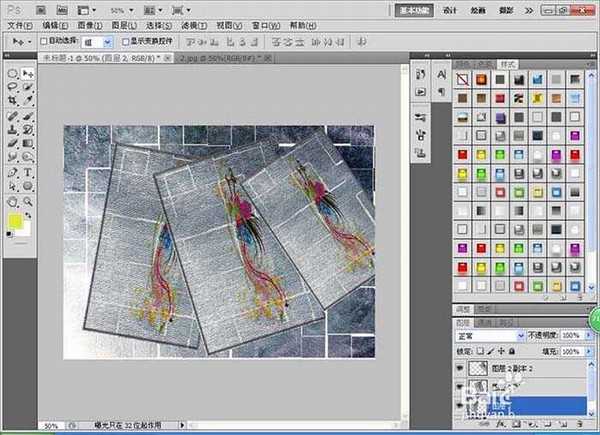Select the Lasso tool
This screenshot has width=600, height=435.
click(12, 88)
